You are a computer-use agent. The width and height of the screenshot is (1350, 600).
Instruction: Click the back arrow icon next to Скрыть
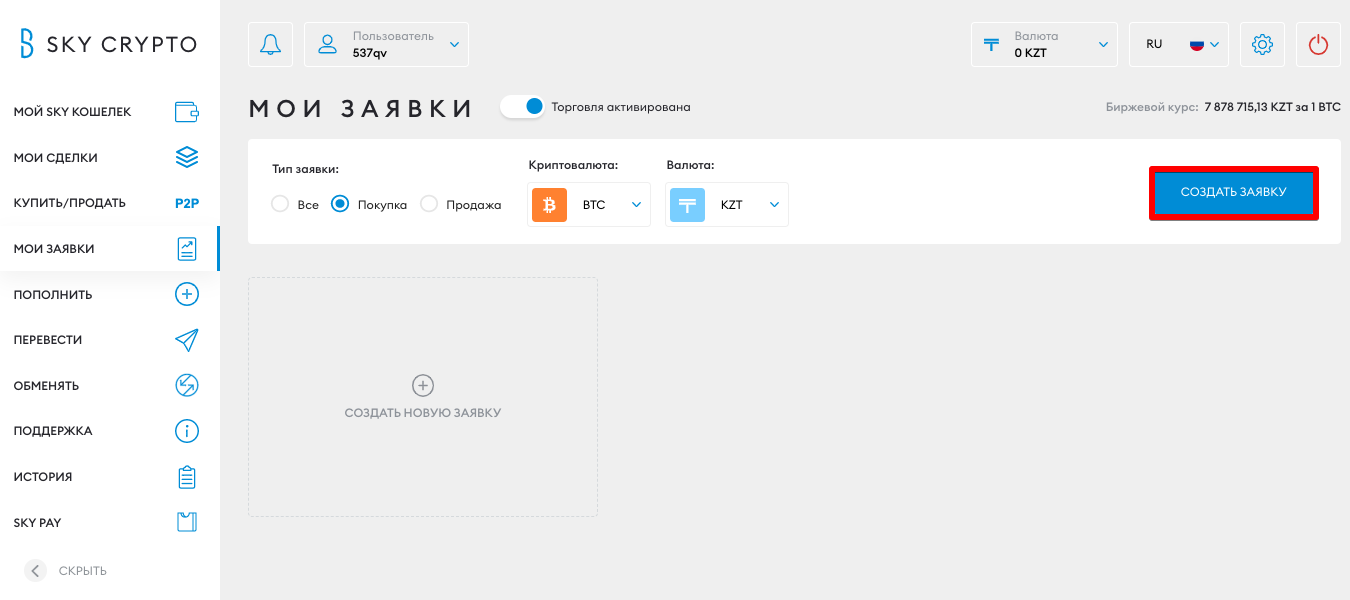click(x=36, y=571)
